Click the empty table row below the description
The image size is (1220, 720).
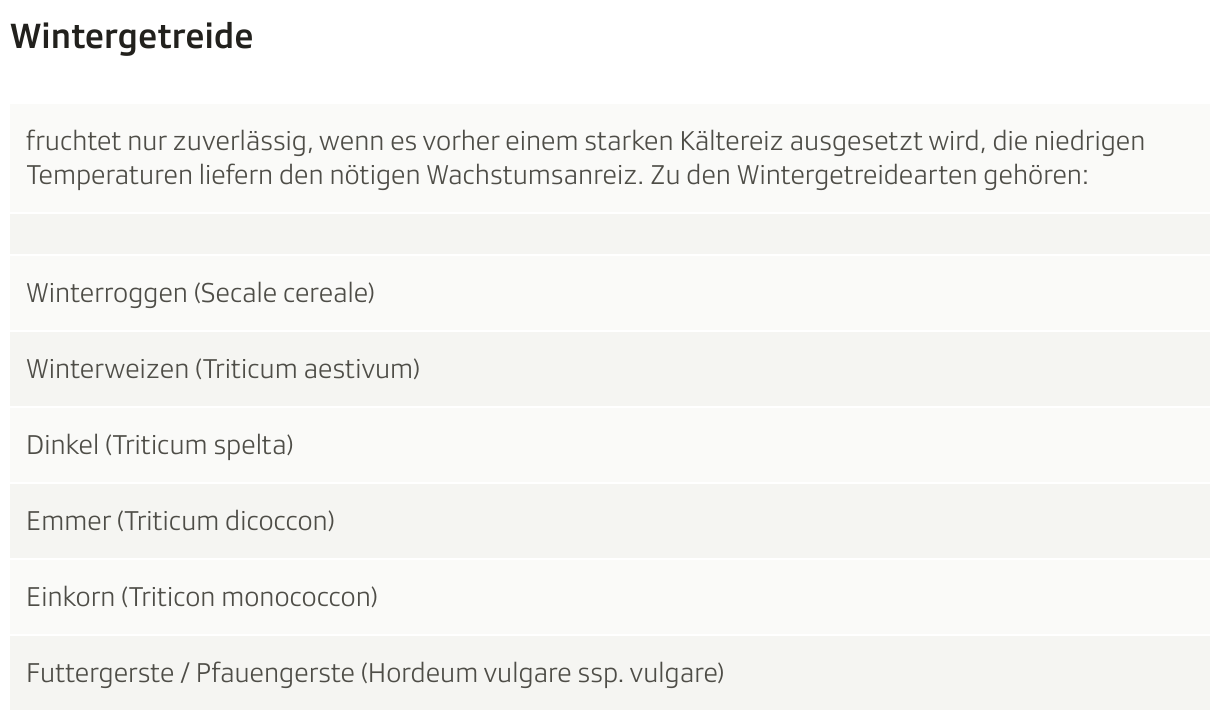[x=609, y=234]
